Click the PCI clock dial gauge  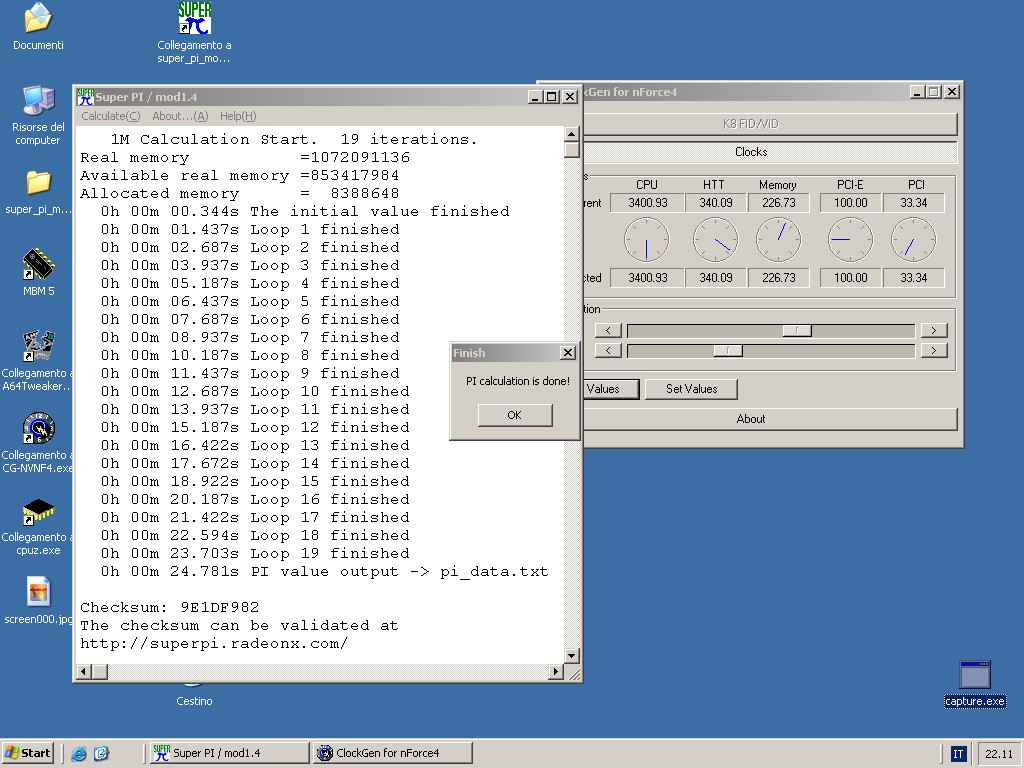[914, 240]
